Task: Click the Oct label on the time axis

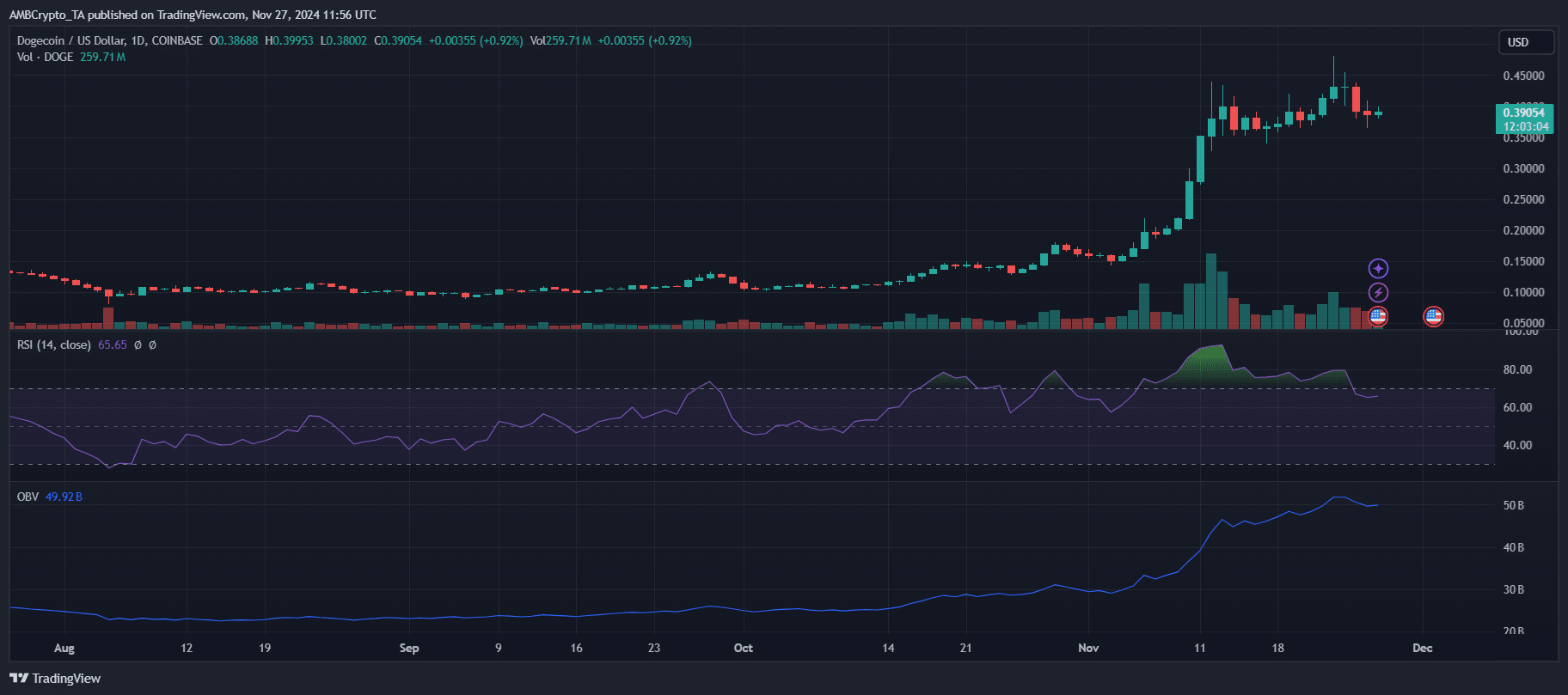Action: click(x=744, y=648)
